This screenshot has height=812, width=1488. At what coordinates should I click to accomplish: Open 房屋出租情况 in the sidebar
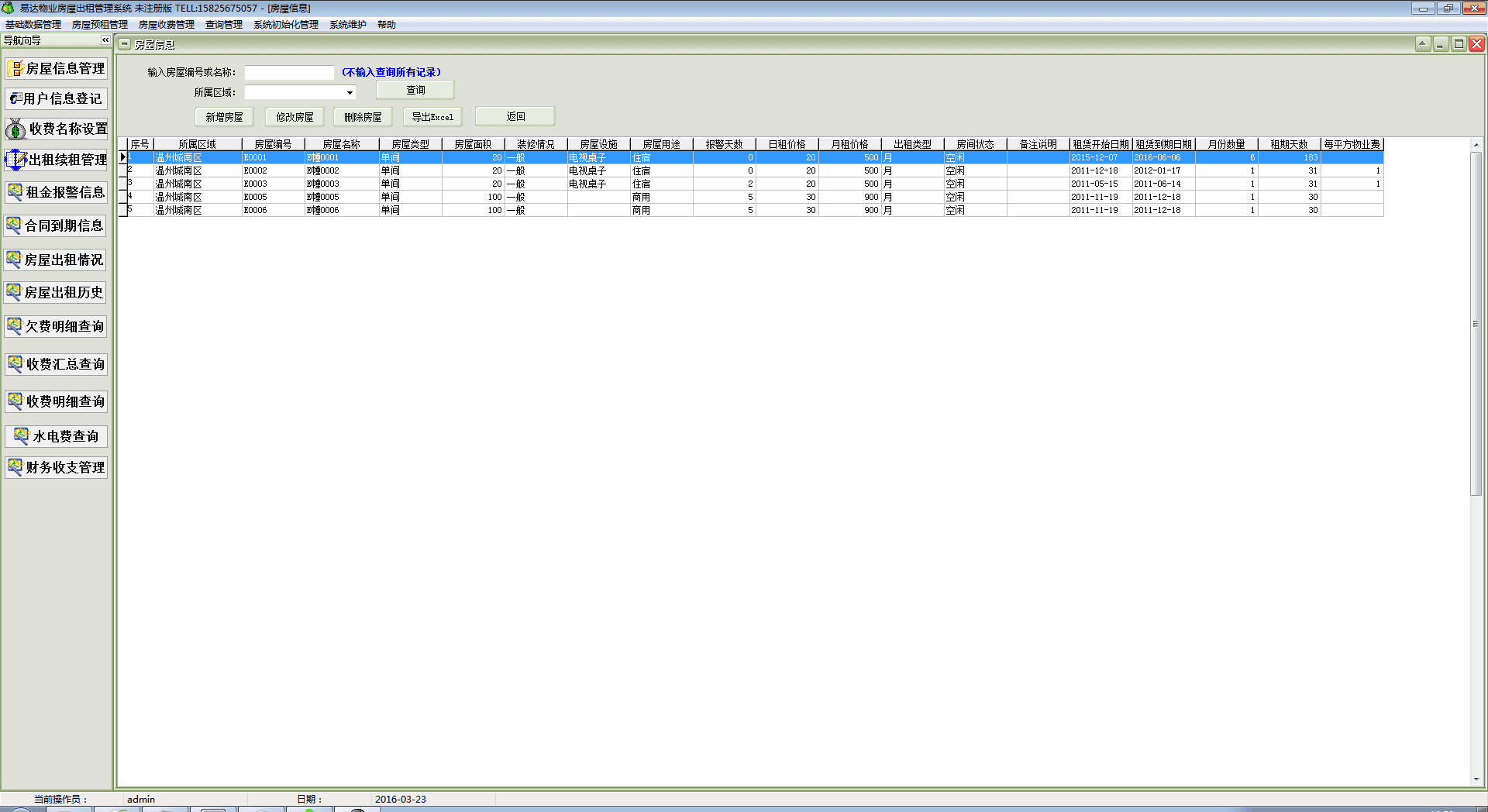point(56,260)
